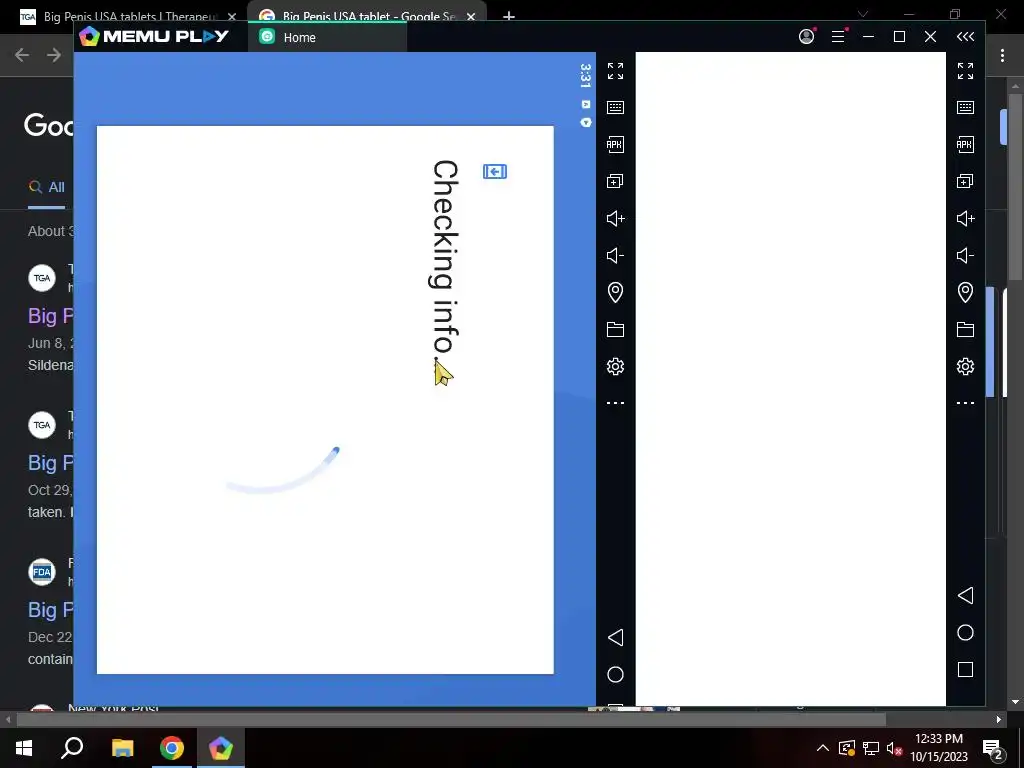The width and height of the screenshot is (1024, 768).
Task: Click muted speaker tray icon
Action: click(x=894, y=749)
